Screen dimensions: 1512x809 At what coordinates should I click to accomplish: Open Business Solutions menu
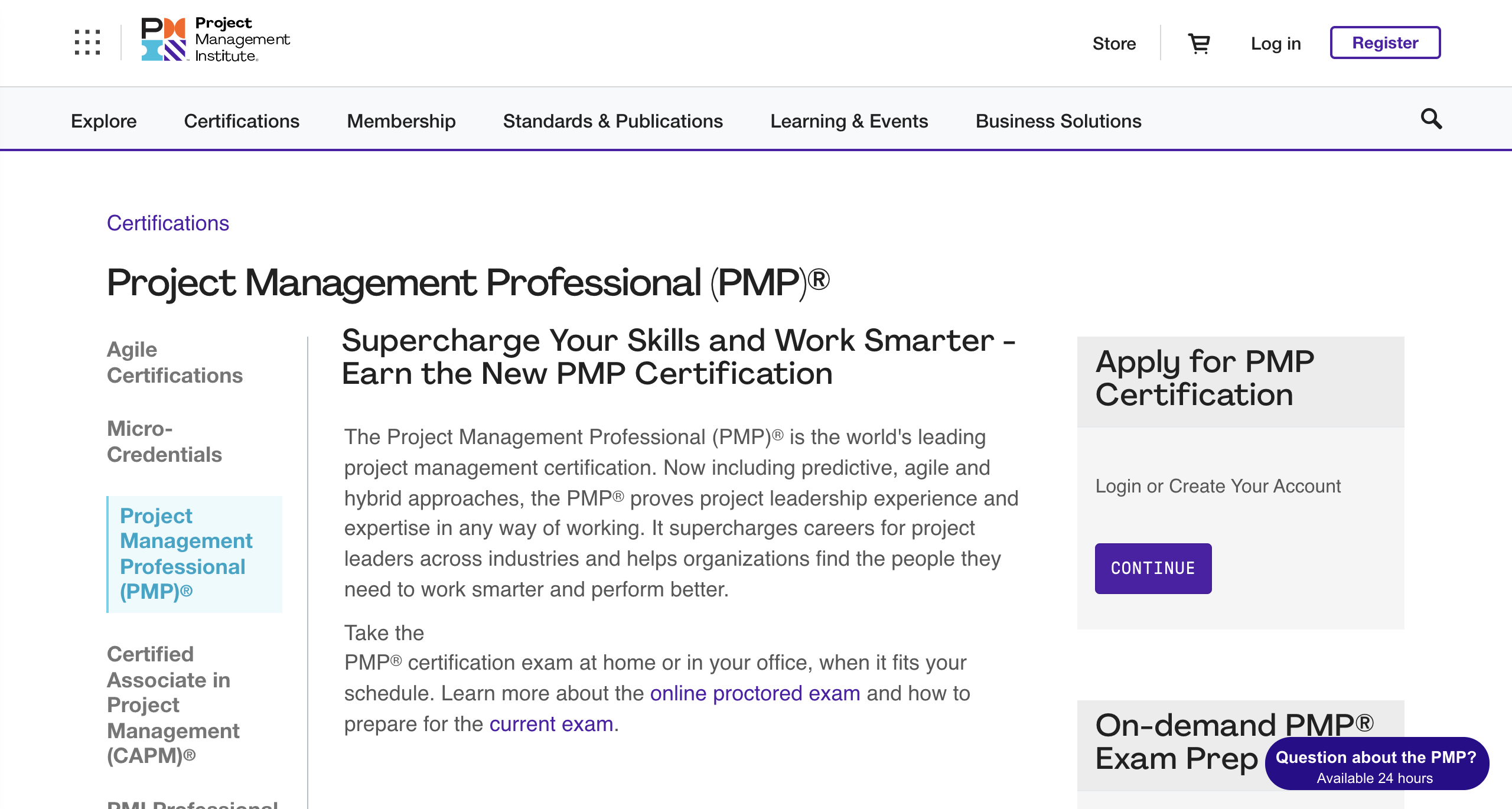tap(1058, 120)
